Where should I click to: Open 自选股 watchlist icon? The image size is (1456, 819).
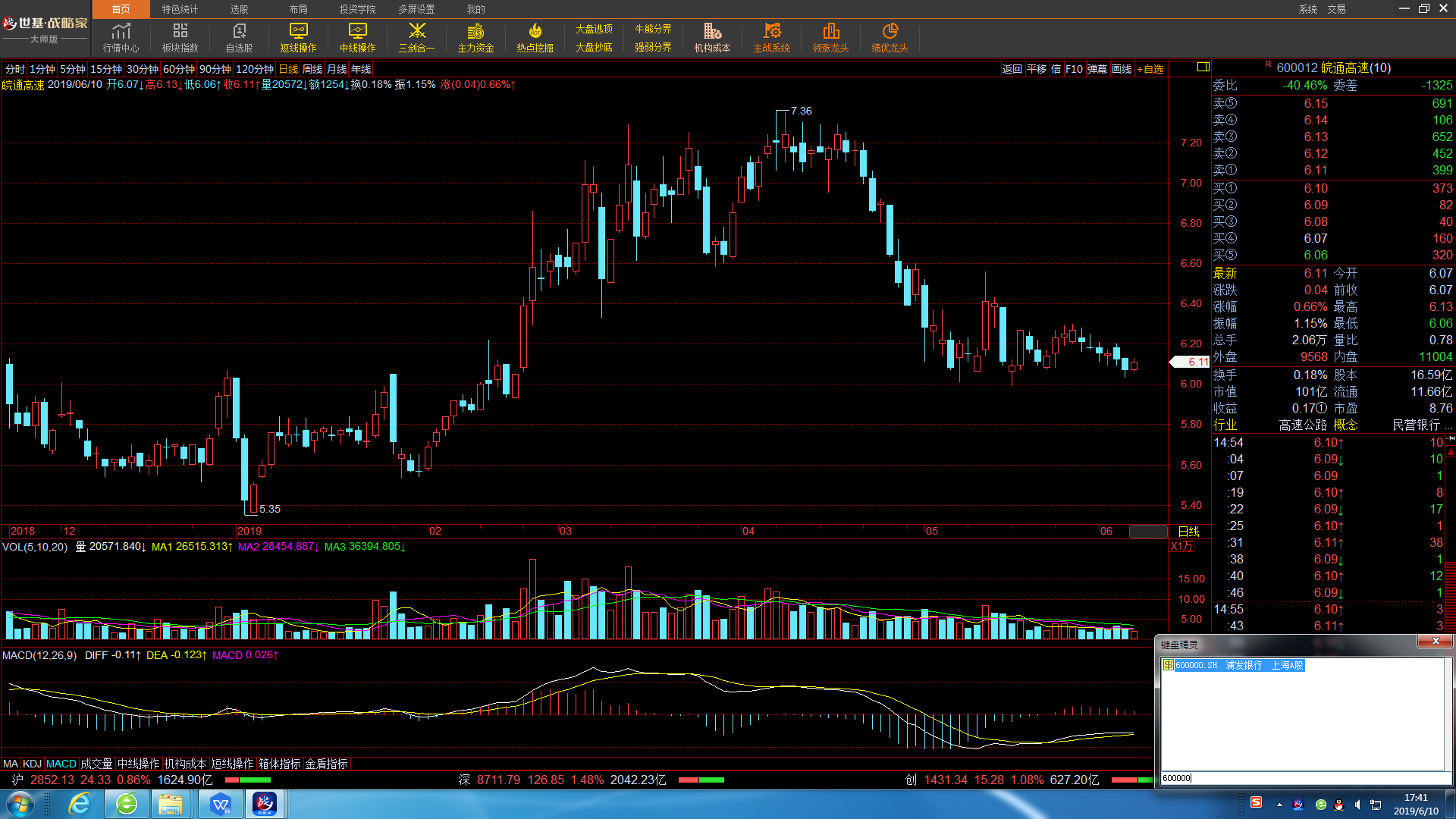[x=240, y=38]
